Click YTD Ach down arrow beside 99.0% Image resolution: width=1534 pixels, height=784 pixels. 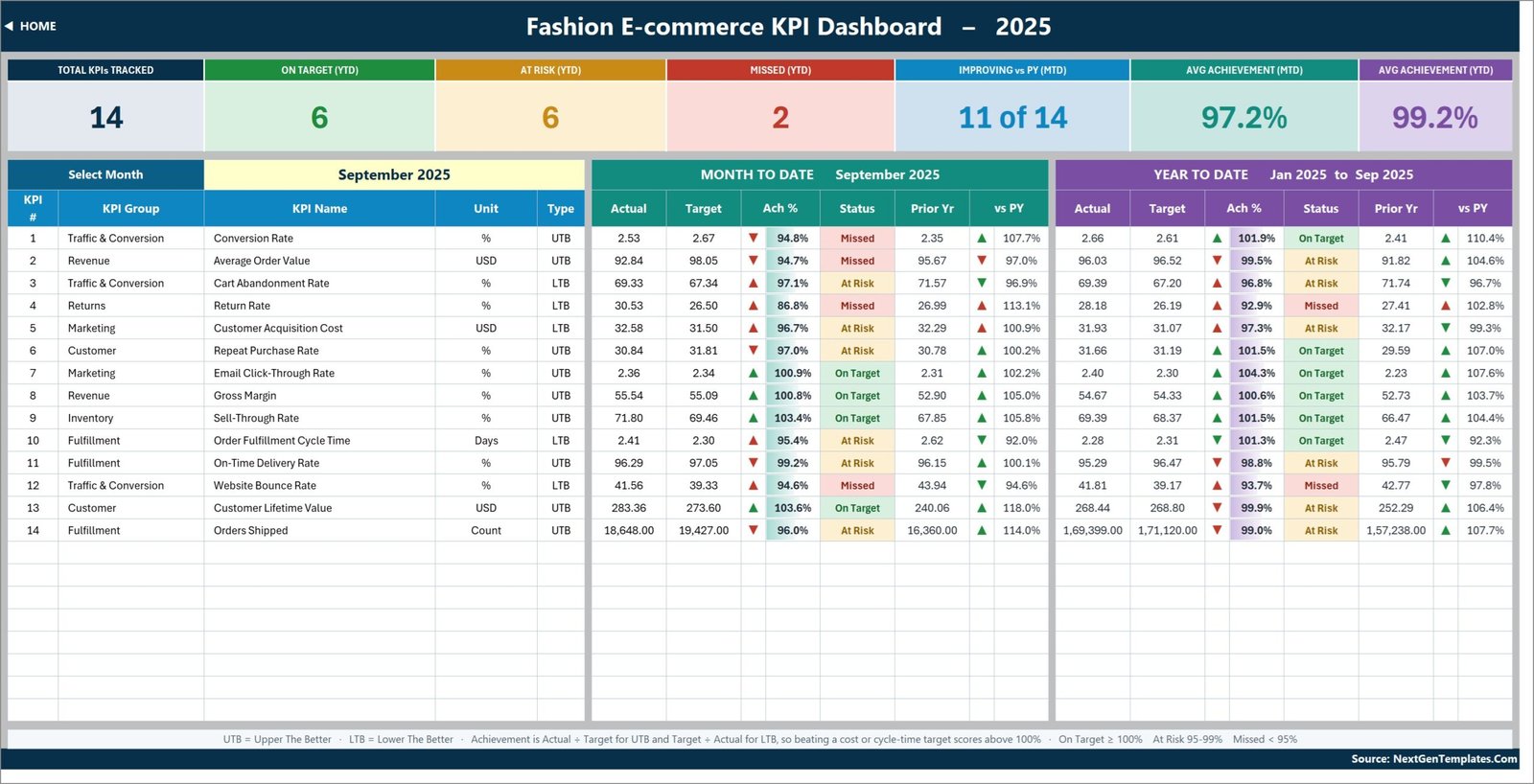click(x=1217, y=530)
